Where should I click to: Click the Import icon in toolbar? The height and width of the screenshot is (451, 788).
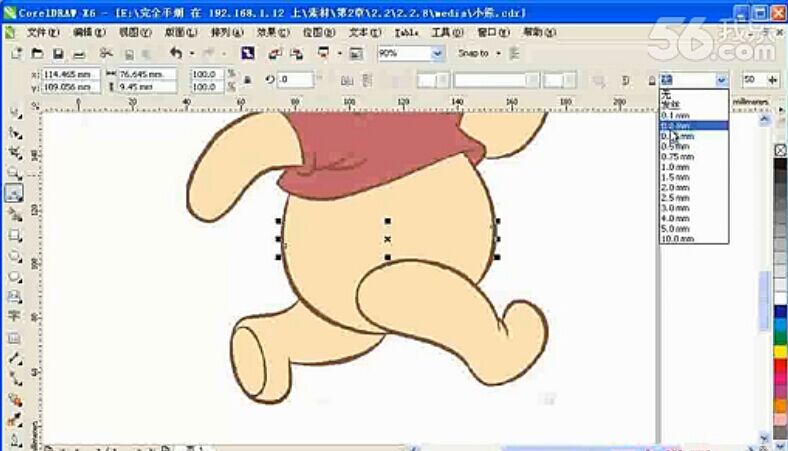tap(275, 53)
